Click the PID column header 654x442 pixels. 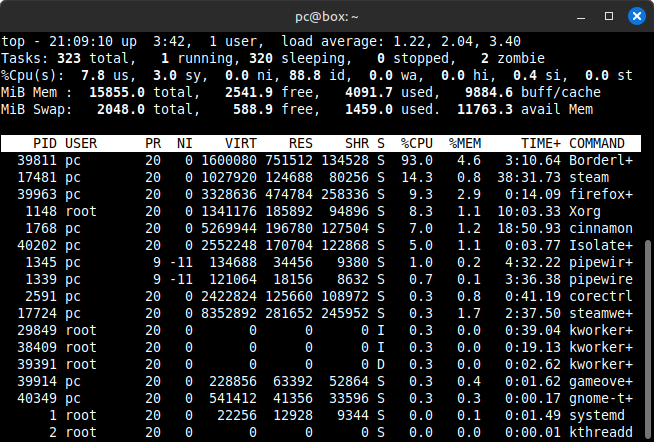[x=45, y=143]
